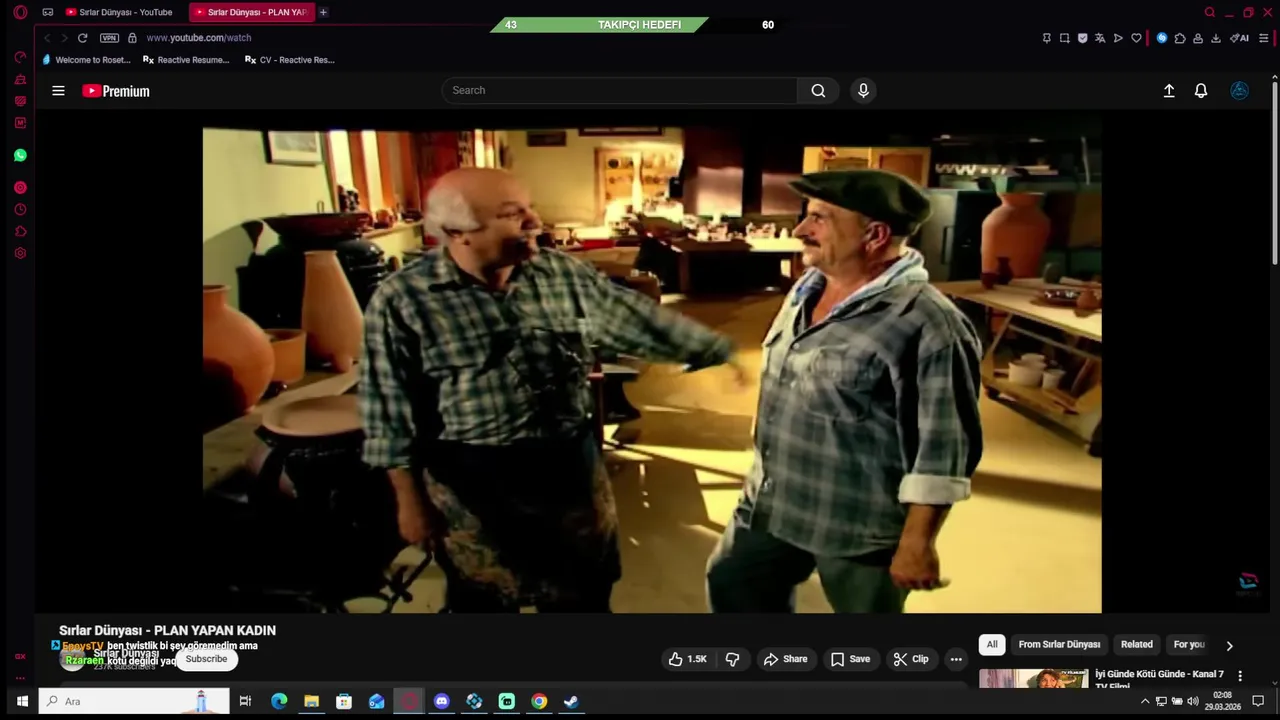The height and width of the screenshot is (720, 1280).
Task: Go to YouTube Premium home logo
Action: [x=116, y=91]
